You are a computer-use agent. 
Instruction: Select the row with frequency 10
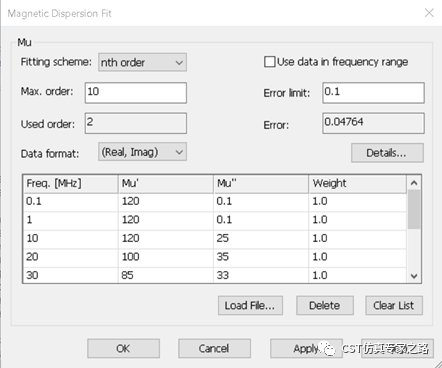coord(215,238)
